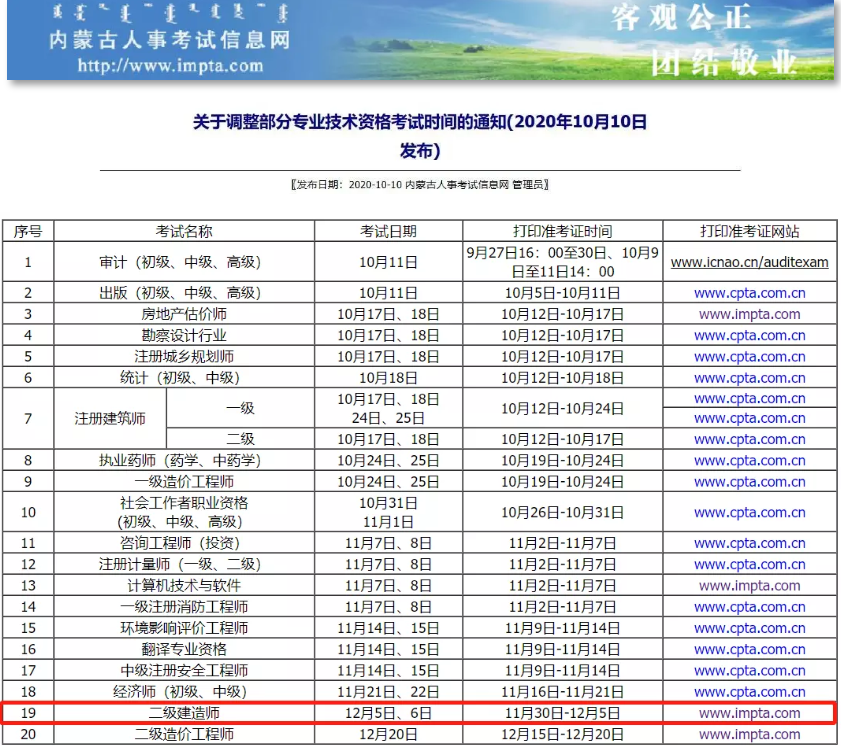This screenshot has width=841, height=746.
Task: Open cpta link for 执业药师 row
Action: pyautogui.click(x=749, y=461)
